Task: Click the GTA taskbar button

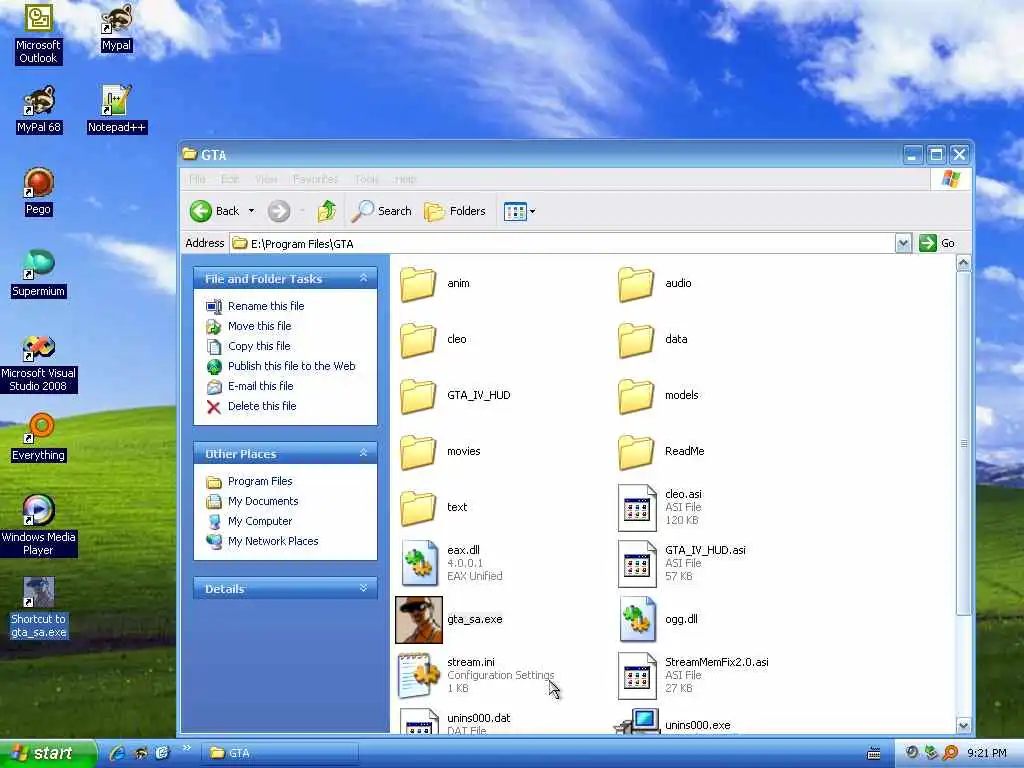Action: (x=280, y=754)
